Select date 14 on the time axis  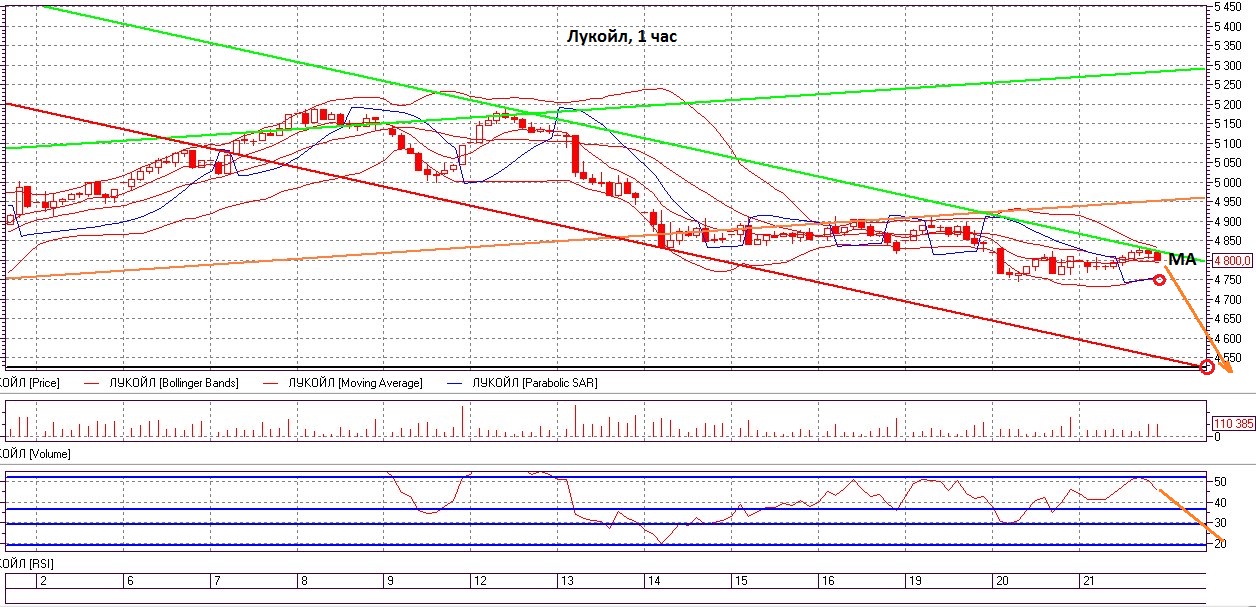(x=654, y=581)
